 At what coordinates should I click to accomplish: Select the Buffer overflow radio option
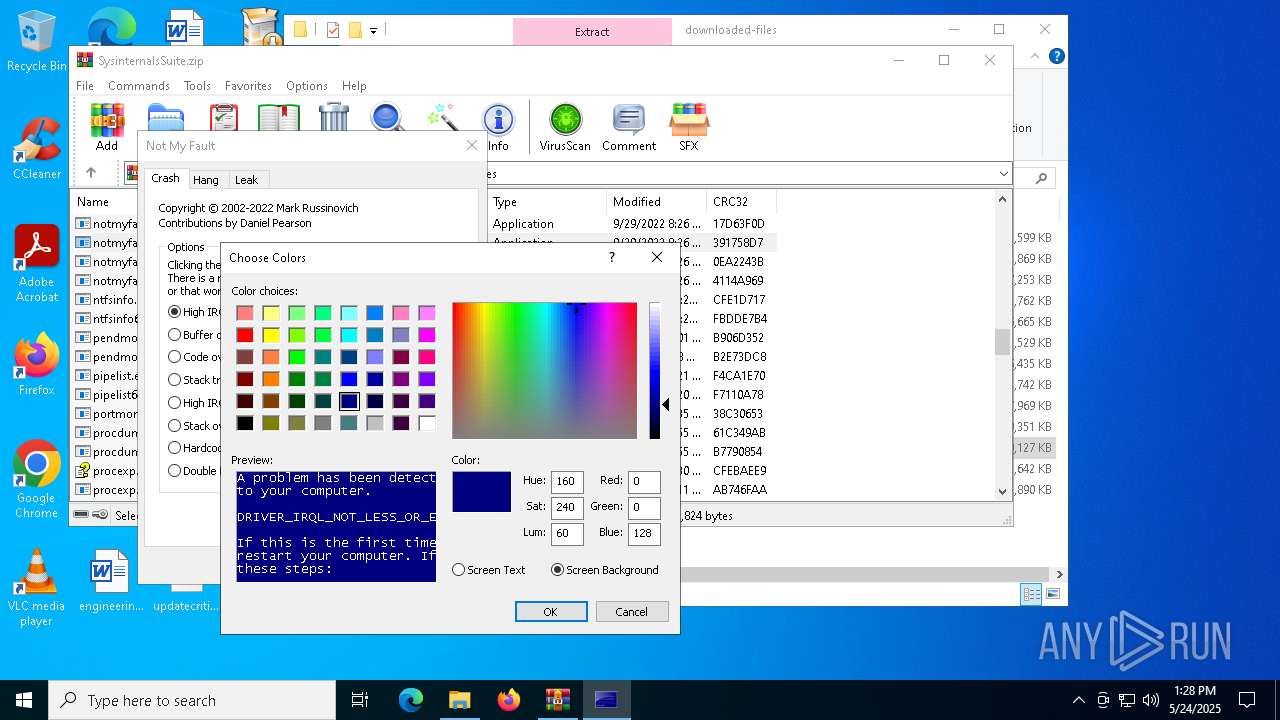point(175,335)
